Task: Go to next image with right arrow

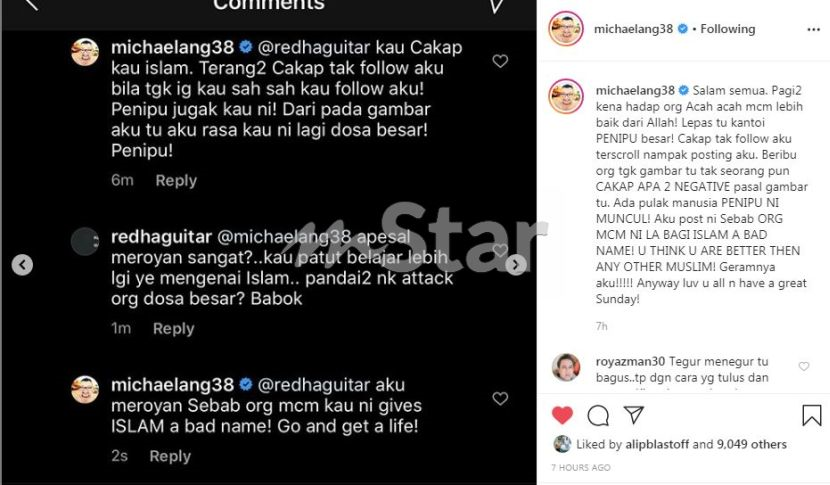Action: [x=516, y=265]
